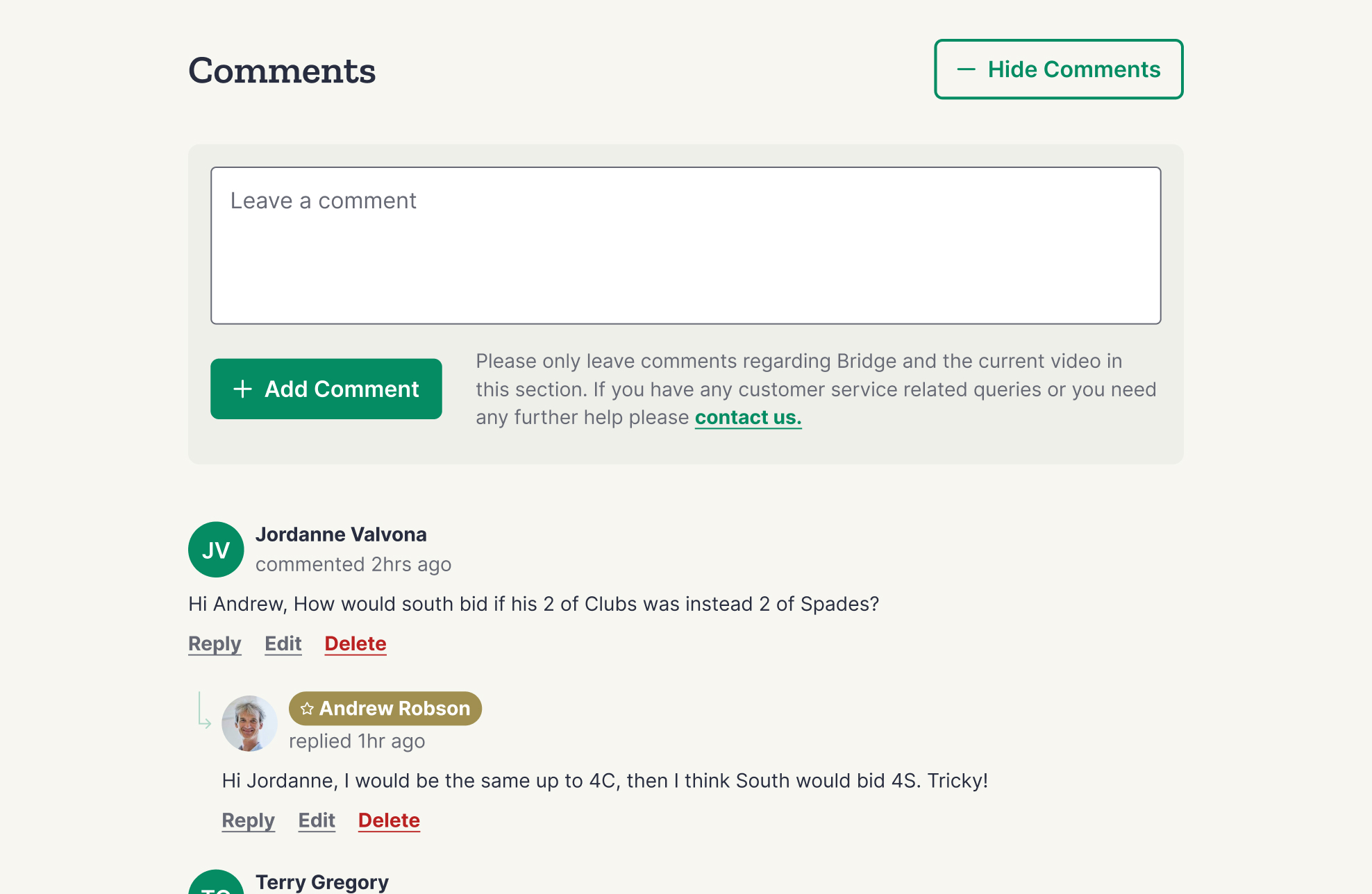1372x894 pixels.
Task: Delete Jordanne Valvona's comment
Action: point(355,643)
